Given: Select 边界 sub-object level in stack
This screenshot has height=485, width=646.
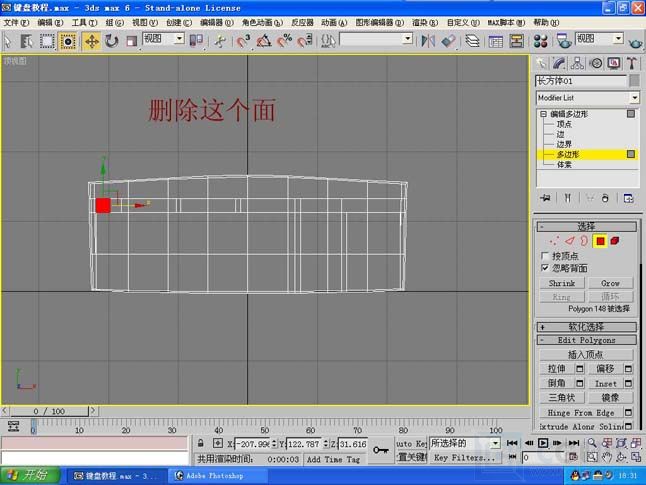Looking at the screenshot, I should tap(564, 144).
